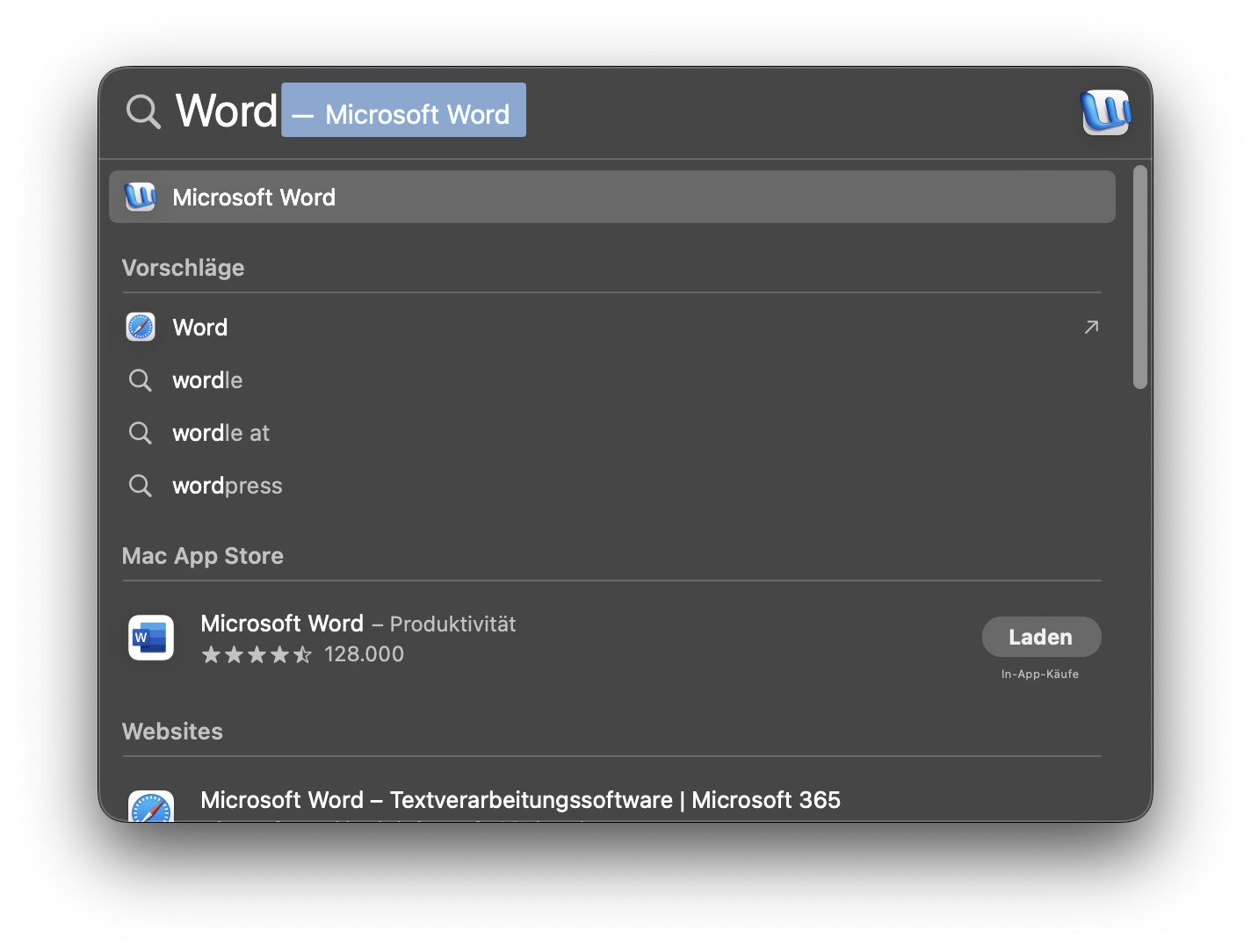Click the search icon next to wordle
This screenshot has width=1251, height=952.
click(141, 380)
